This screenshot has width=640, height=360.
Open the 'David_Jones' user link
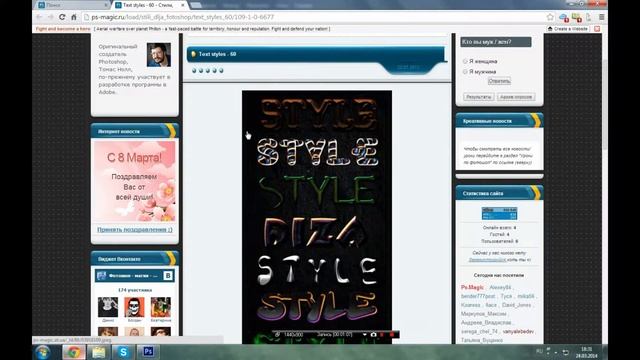516,305
